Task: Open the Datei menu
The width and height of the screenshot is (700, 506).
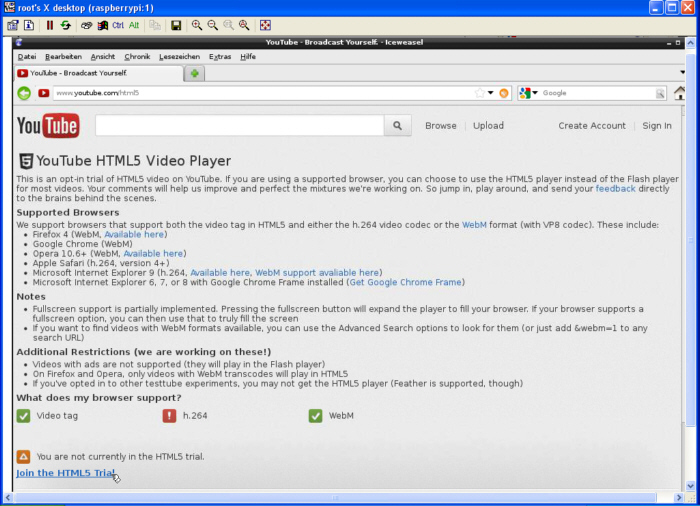Action: pos(27,57)
